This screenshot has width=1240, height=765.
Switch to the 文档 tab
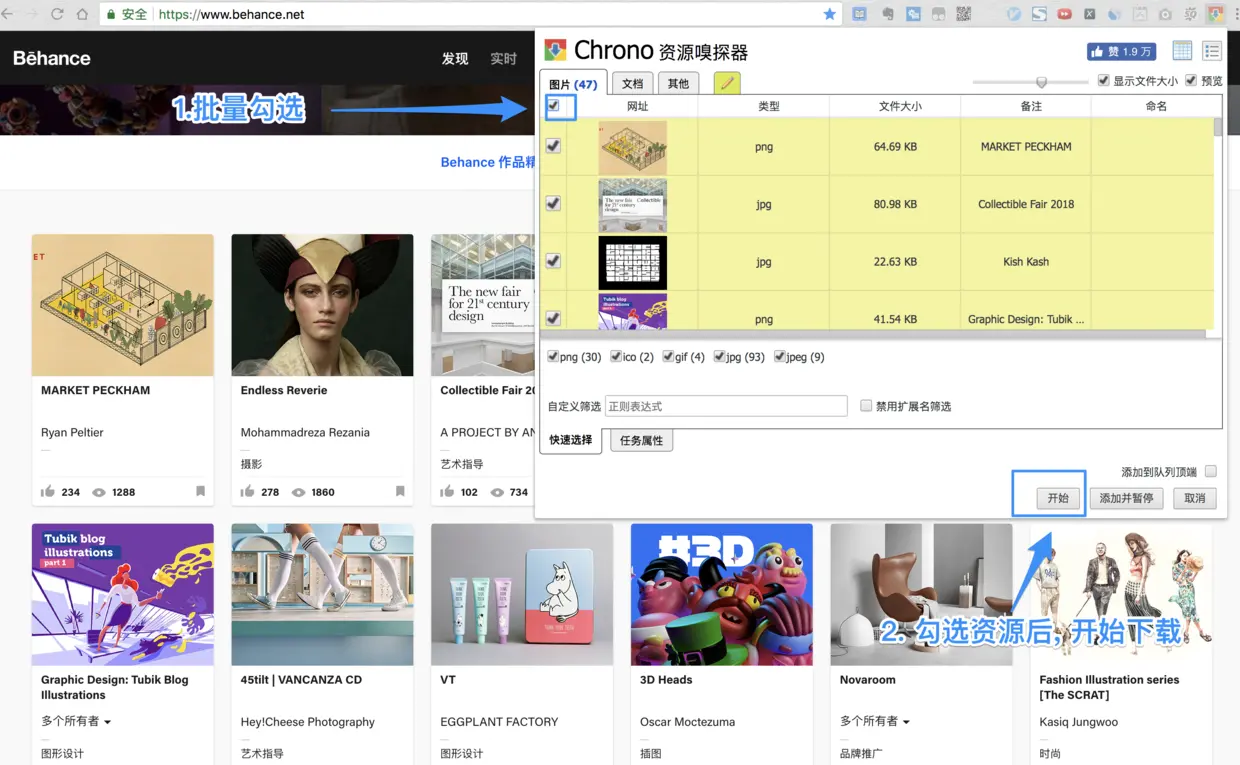(632, 83)
